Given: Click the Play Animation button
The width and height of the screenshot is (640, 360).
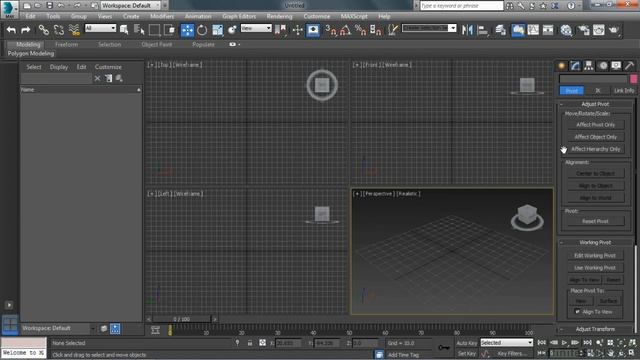Looking at the screenshot, I should pos(564,342).
